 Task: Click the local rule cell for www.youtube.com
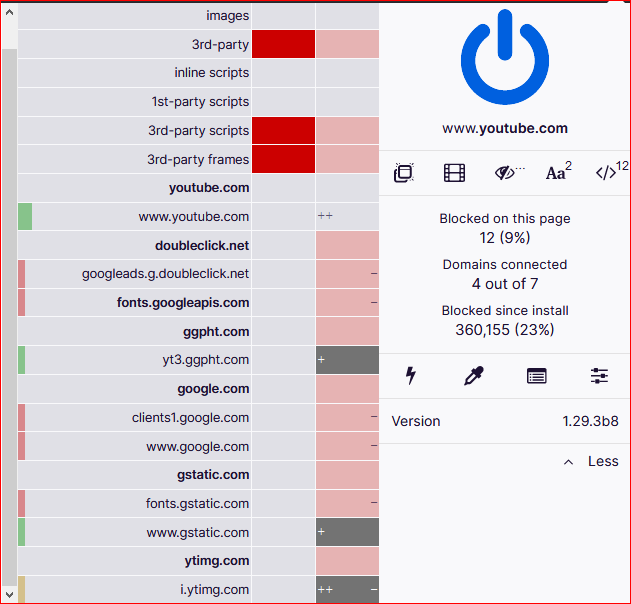[347, 216]
